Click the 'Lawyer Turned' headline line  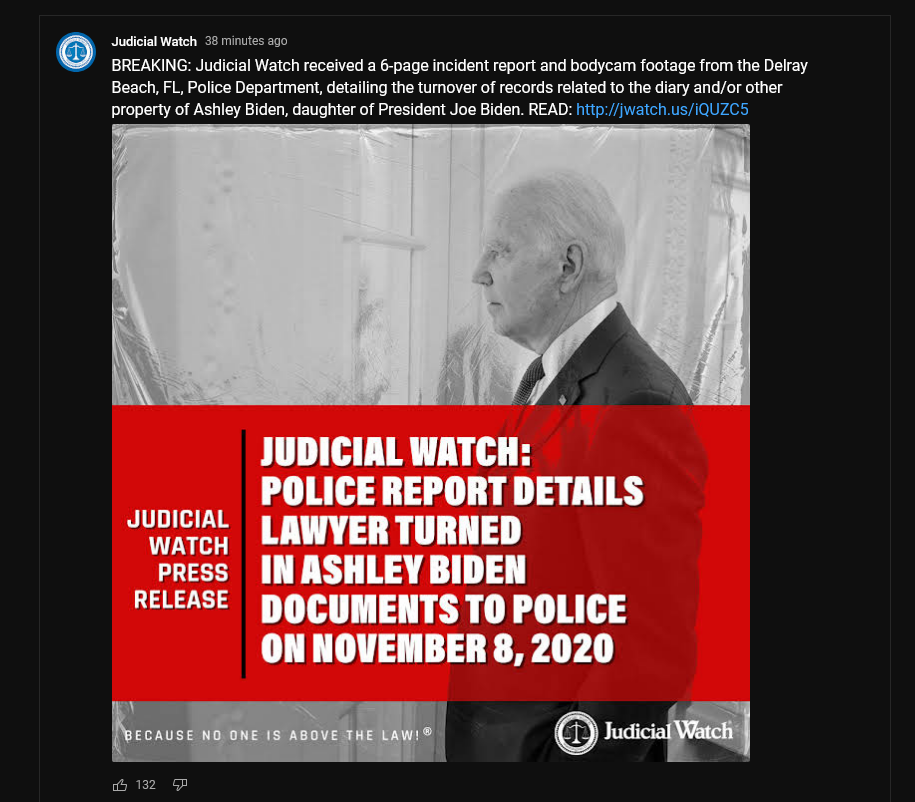pyautogui.click(x=391, y=531)
